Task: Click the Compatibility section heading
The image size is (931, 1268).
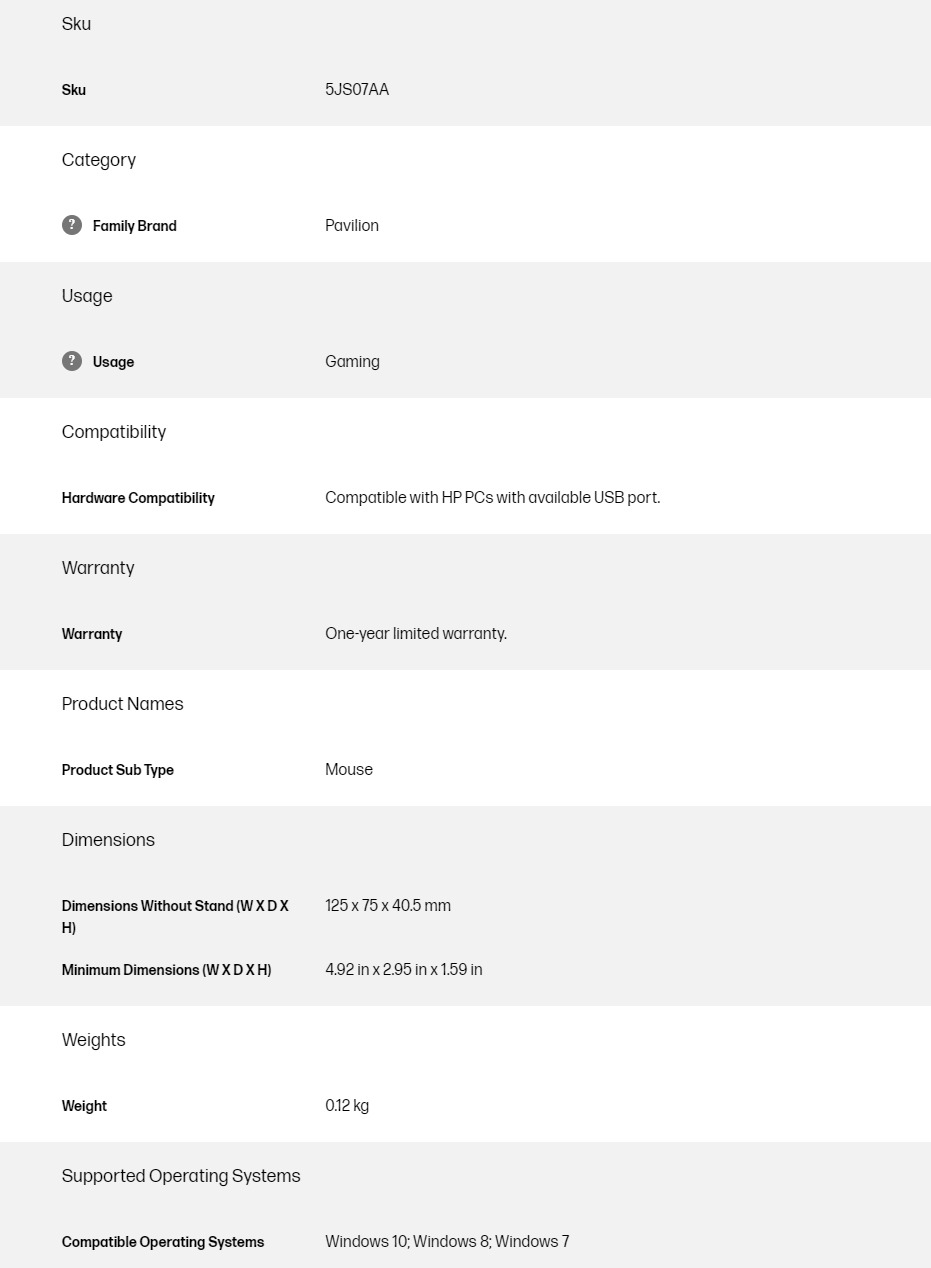Action: pos(114,432)
